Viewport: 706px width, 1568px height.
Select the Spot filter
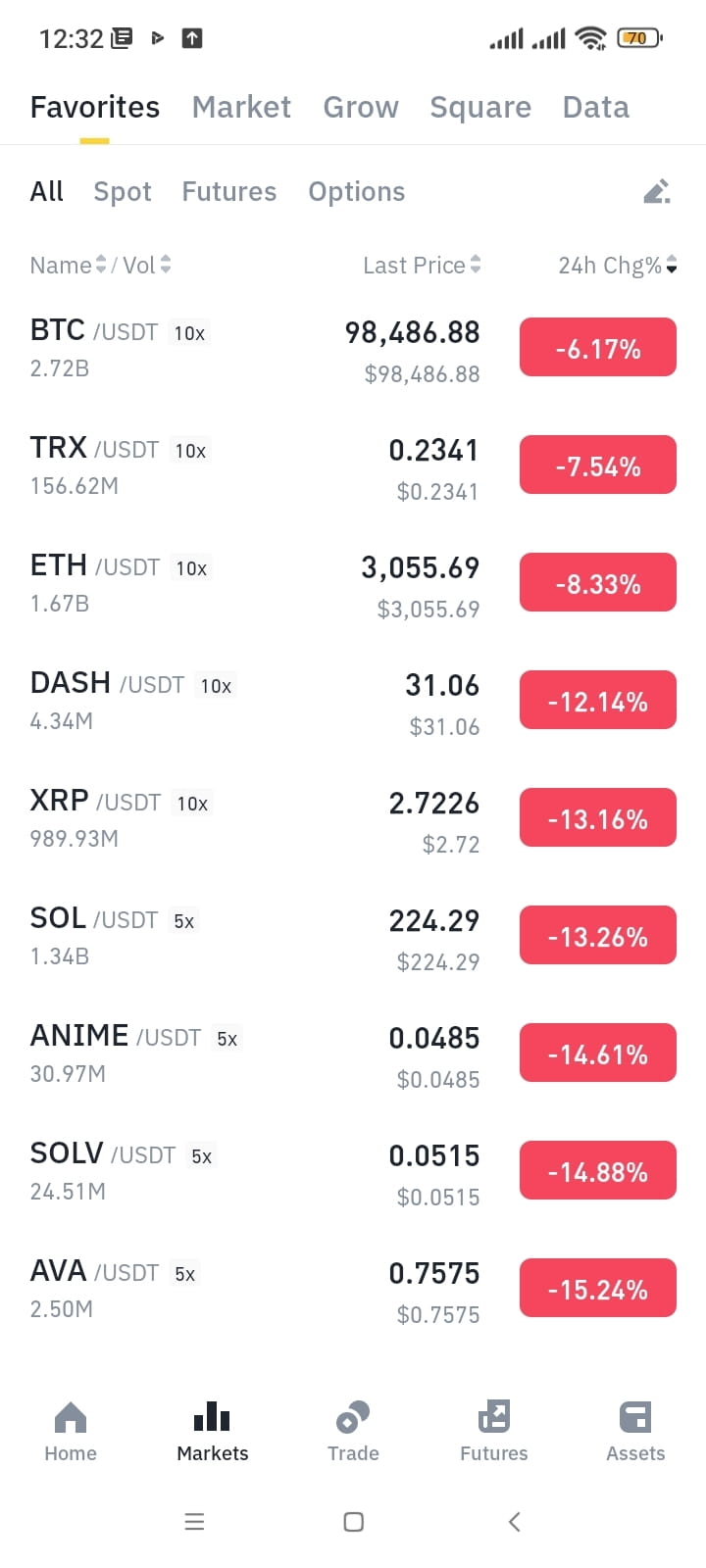(x=123, y=191)
